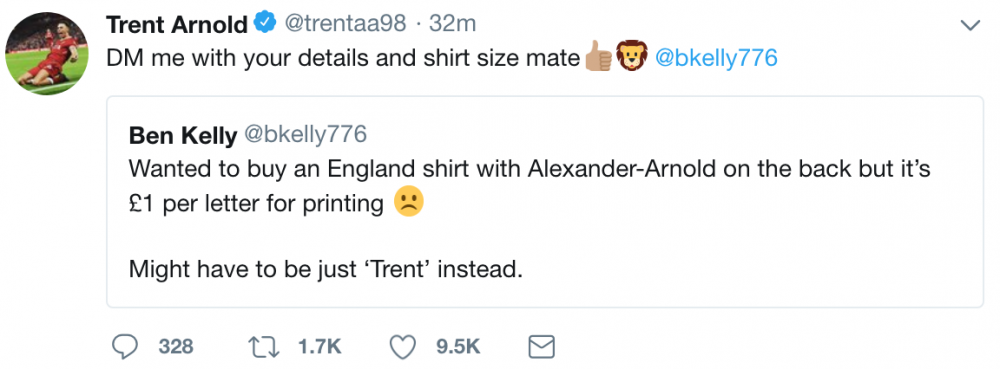The image size is (1000, 369).
Task: Open Trent Arnold's profile picture
Action: pos(47,53)
